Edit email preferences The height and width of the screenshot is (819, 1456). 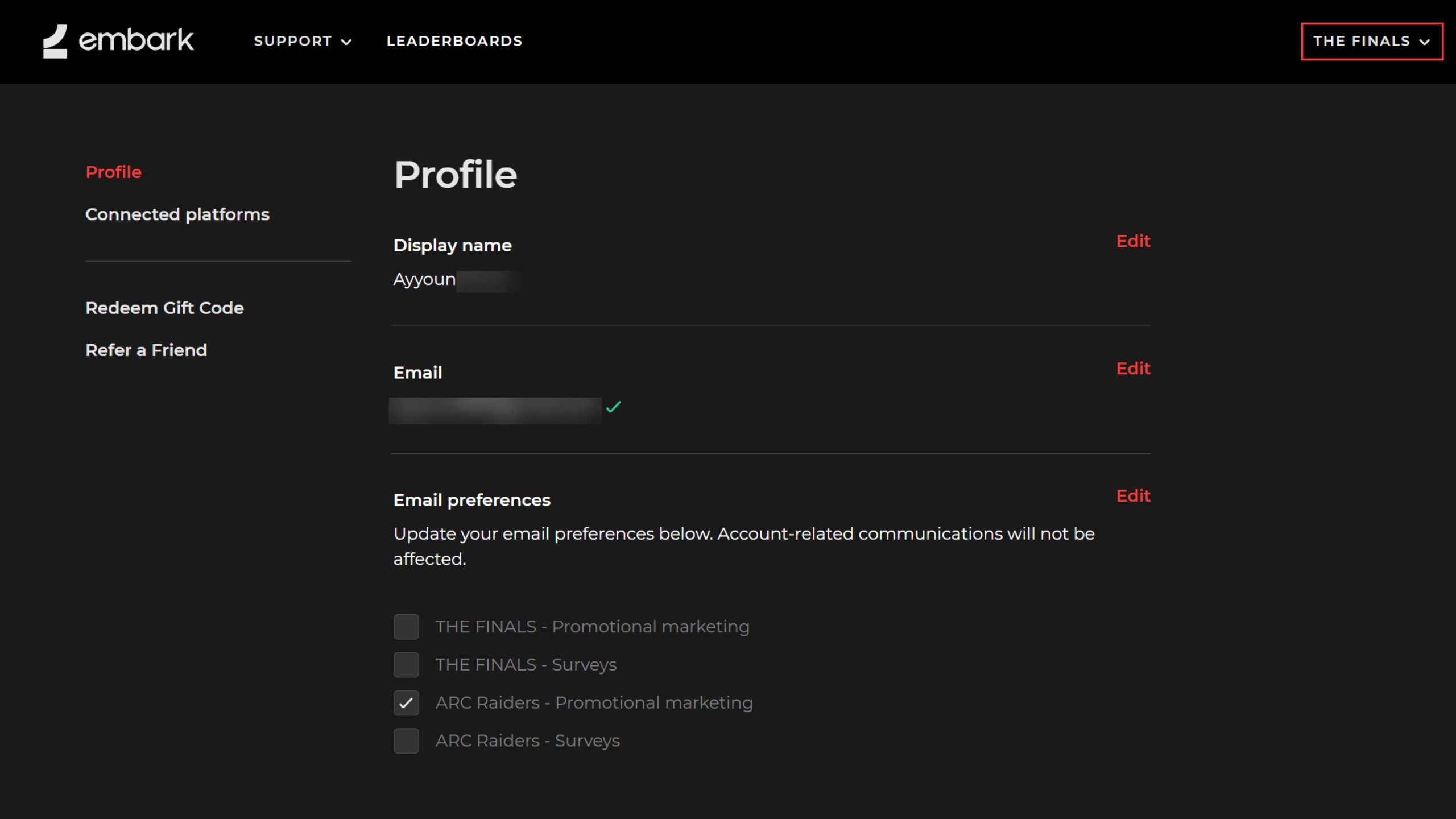pyautogui.click(x=1132, y=496)
